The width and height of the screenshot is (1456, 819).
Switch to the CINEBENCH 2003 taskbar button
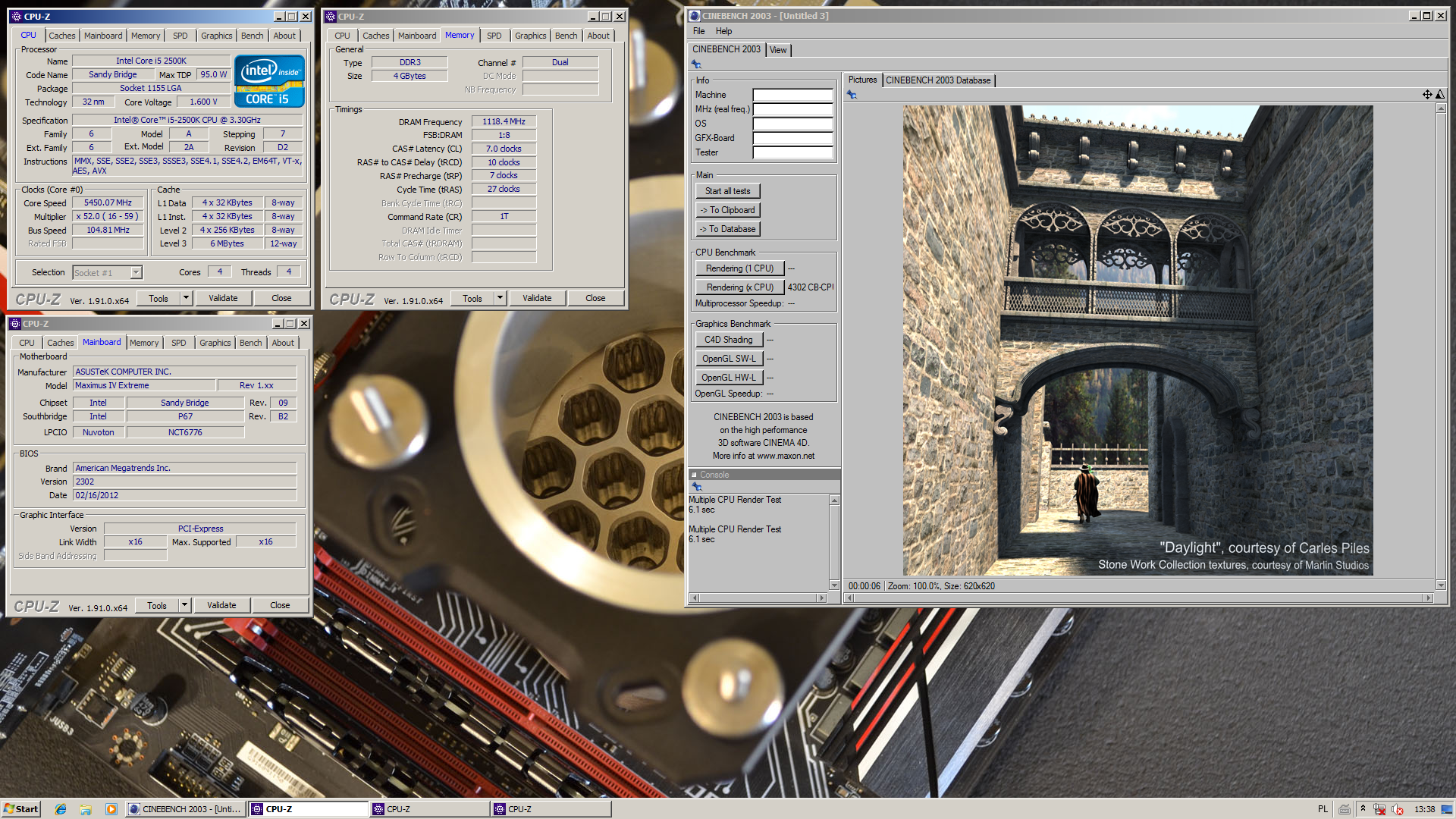point(185,809)
